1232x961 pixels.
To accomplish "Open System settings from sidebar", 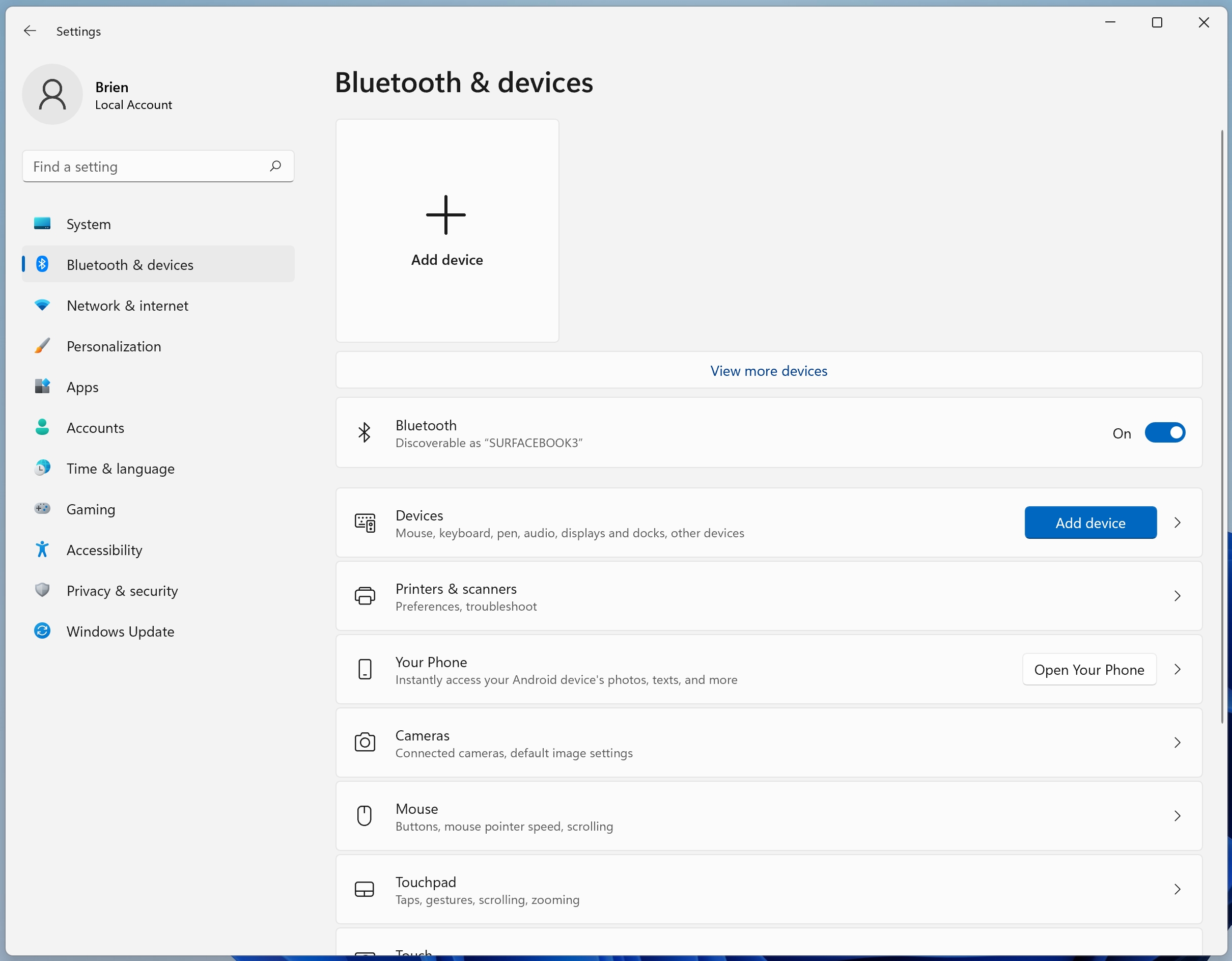I will tap(89, 224).
